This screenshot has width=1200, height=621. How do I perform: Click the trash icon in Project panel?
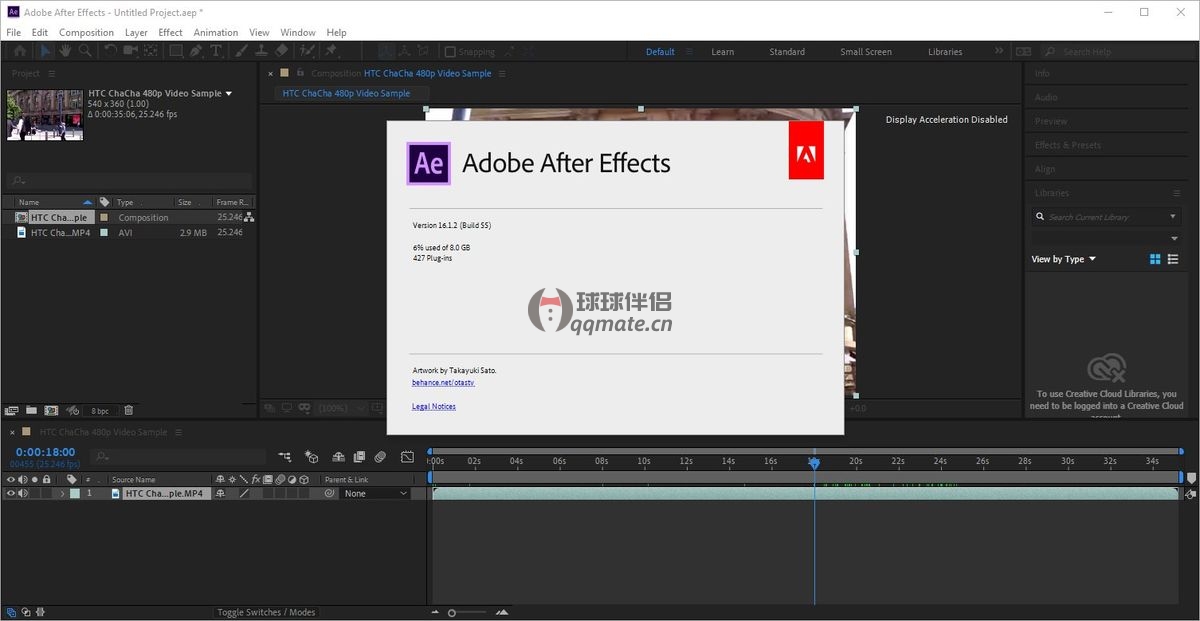pyautogui.click(x=129, y=410)
